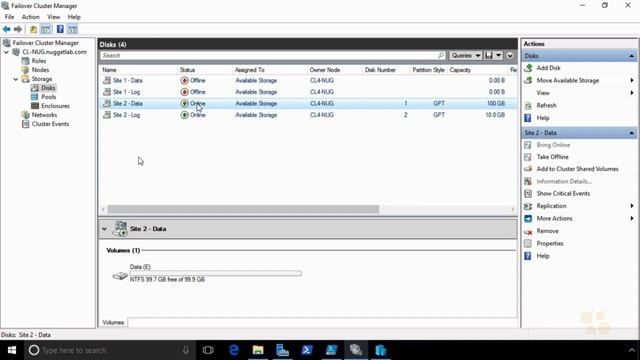Sort by the Owner Node column header
The height and width of the screenshot is (360, 640).
point(324,70)
